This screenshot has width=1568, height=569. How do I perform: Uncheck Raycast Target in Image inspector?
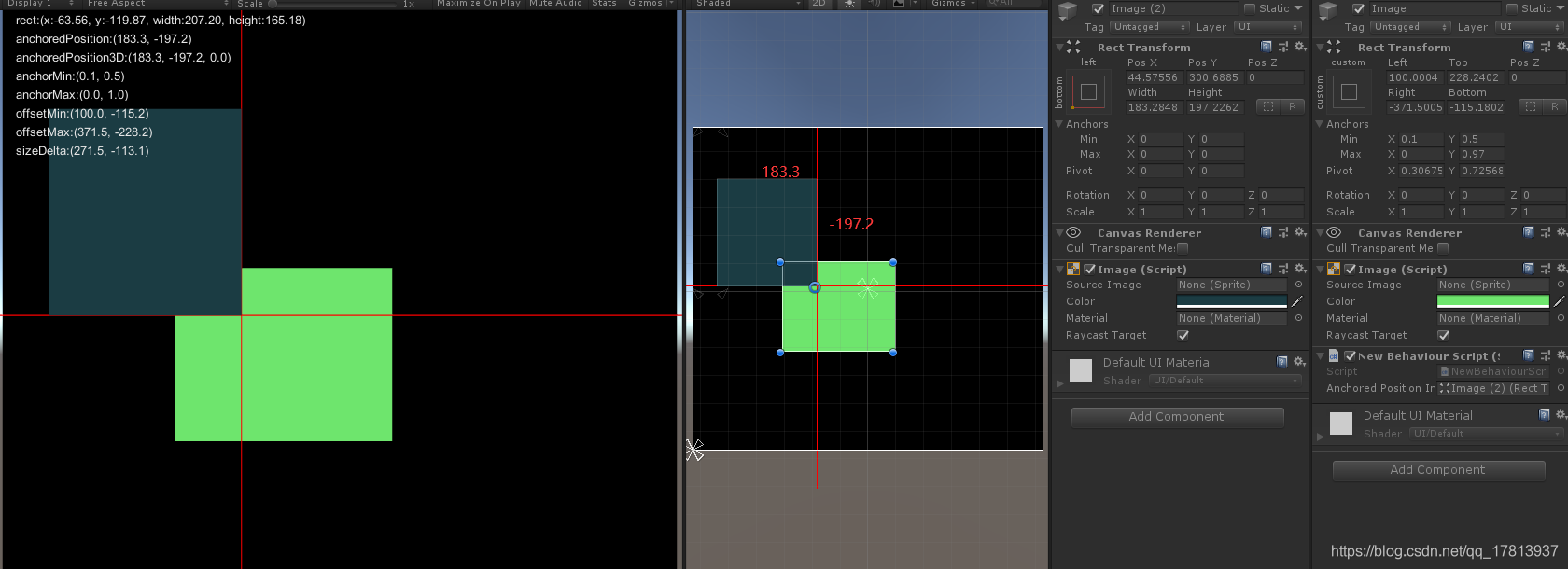pos(1443,335)
